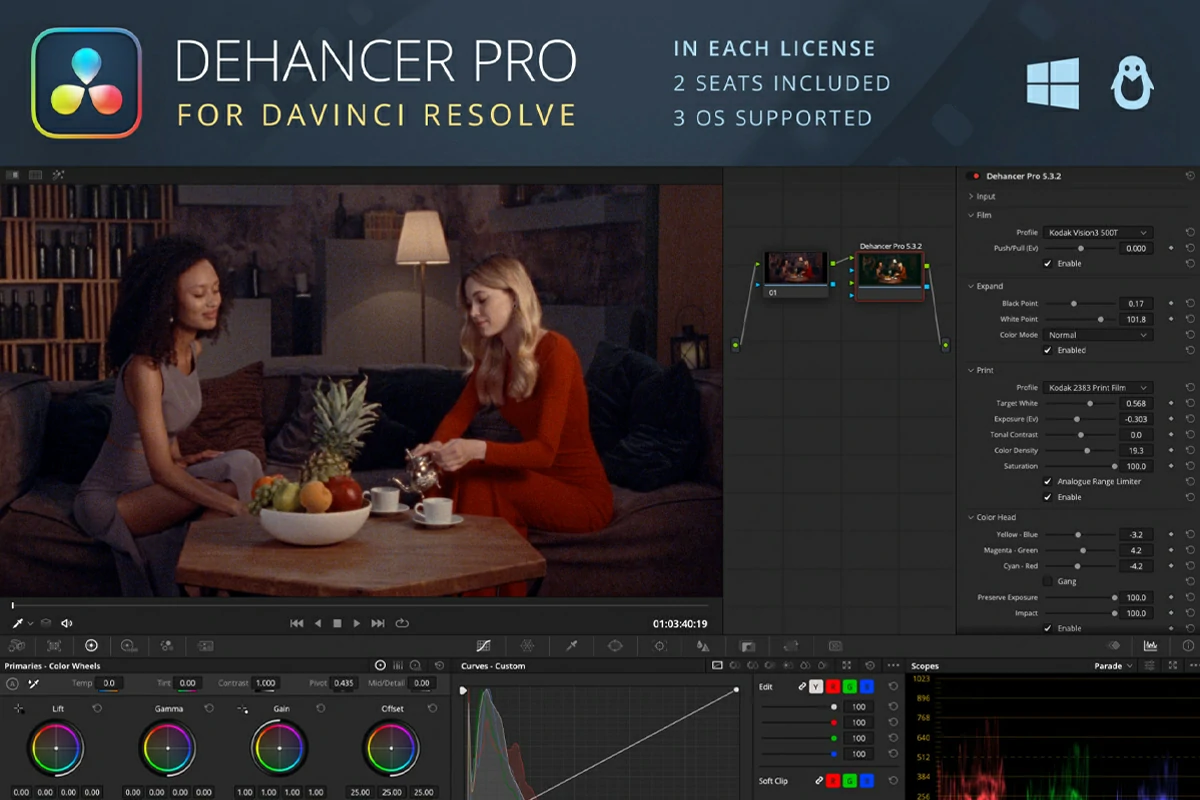Select the viewer qualifier eyedropper tool
Viewport: 1200px width, 800px height.
(16, 623)
